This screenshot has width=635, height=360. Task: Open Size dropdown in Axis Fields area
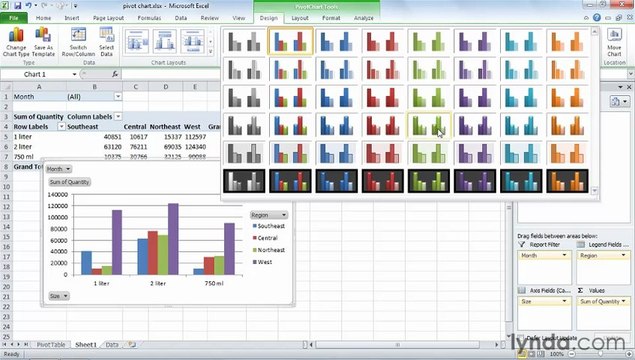pyautogui.click(x=564, y=301)
